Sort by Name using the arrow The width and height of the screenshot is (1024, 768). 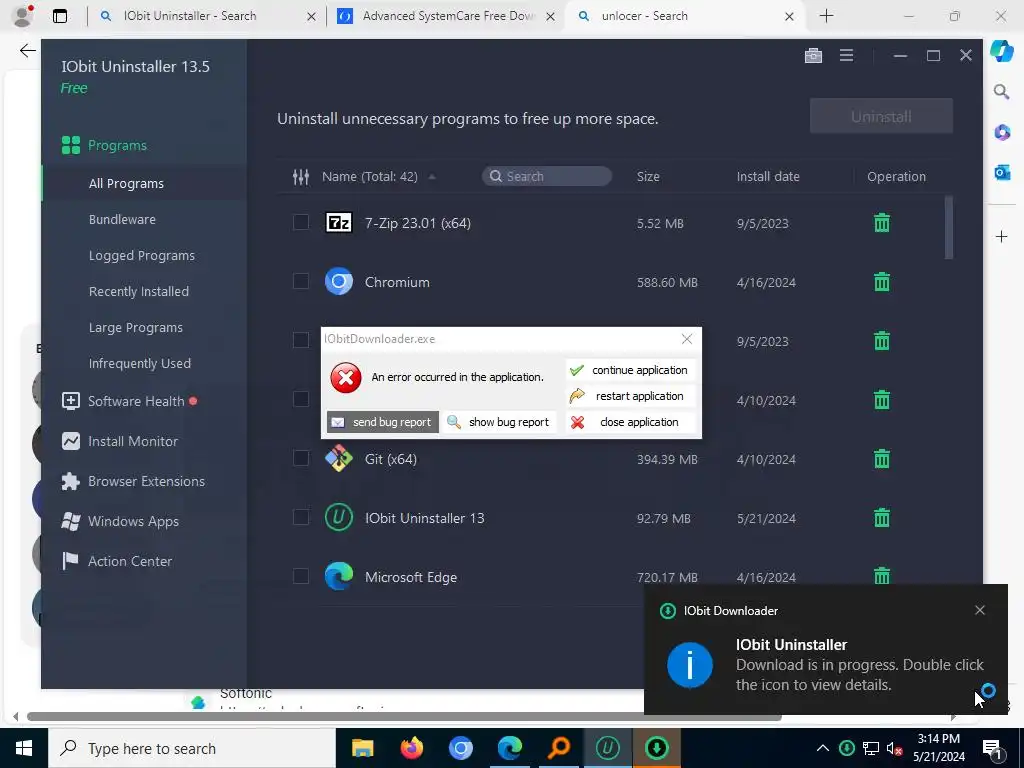pyautogui.click(x=432, y=177)
